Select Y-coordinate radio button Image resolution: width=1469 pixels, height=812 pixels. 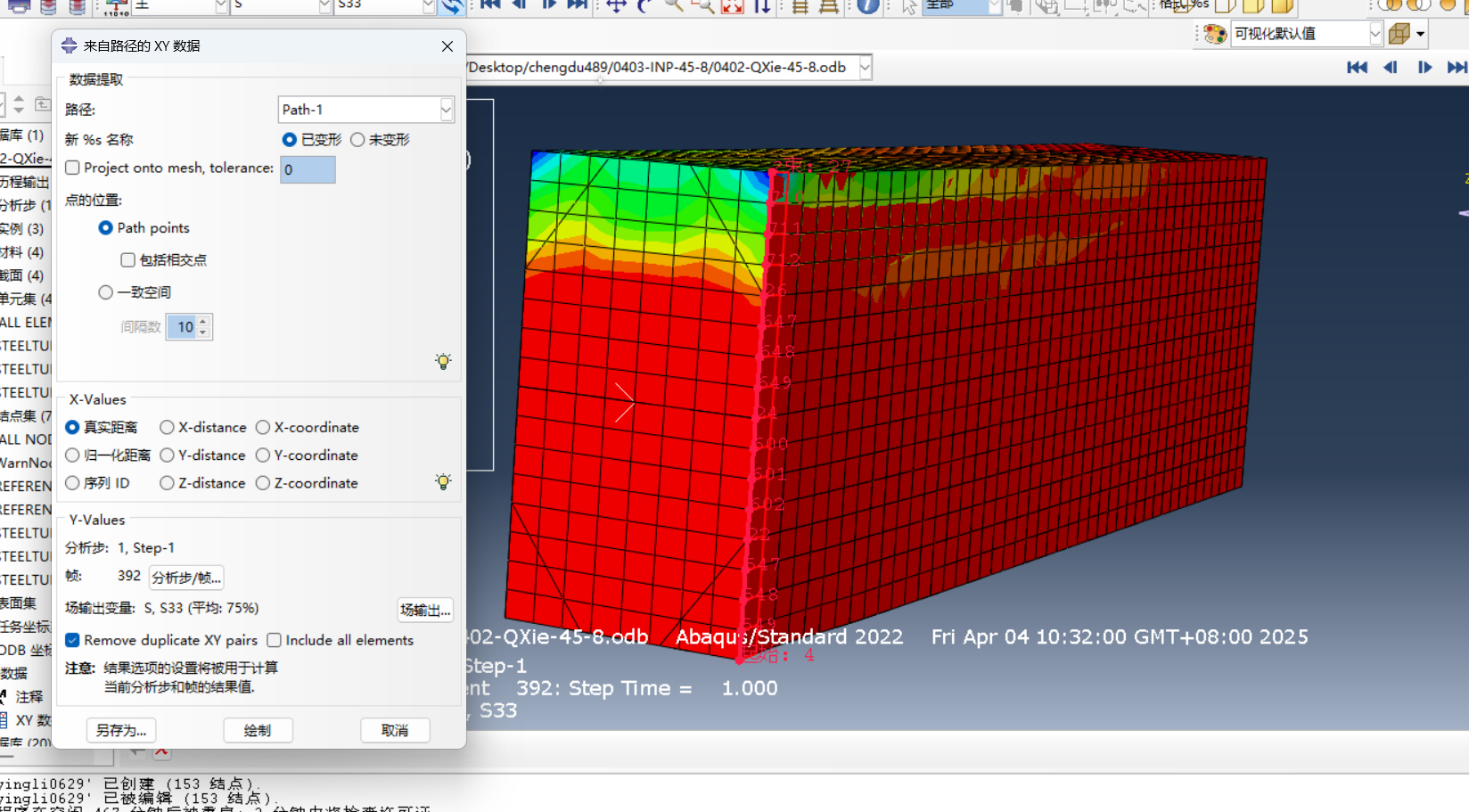click(x=263, y=455)
